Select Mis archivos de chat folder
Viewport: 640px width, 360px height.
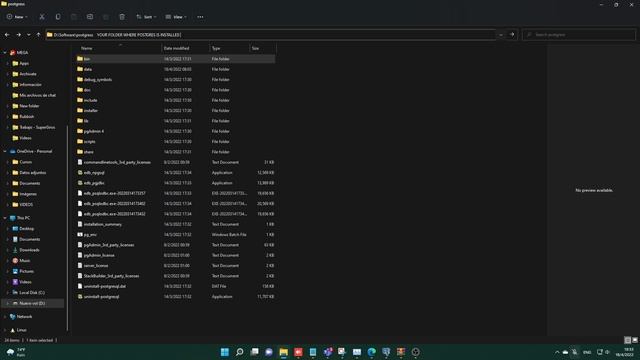click(37, 95)
